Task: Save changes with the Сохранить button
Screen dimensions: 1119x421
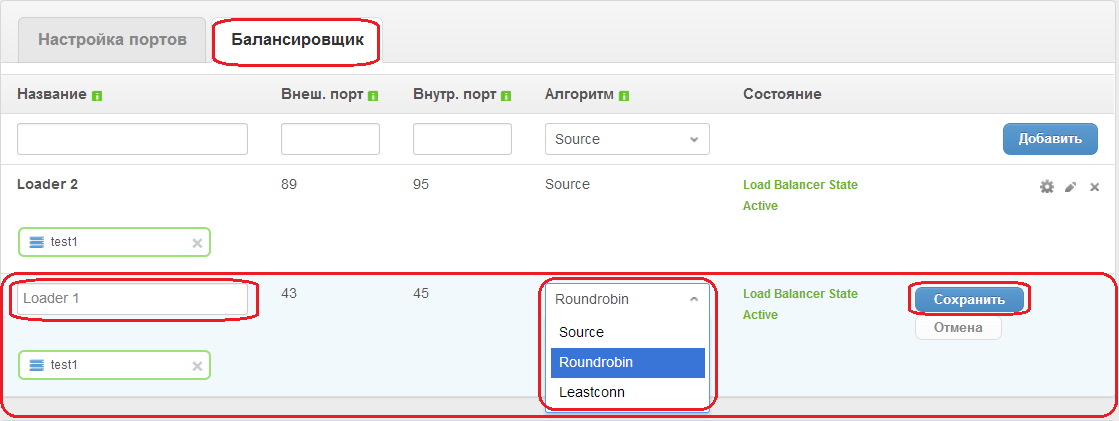Action: point(968,299)
